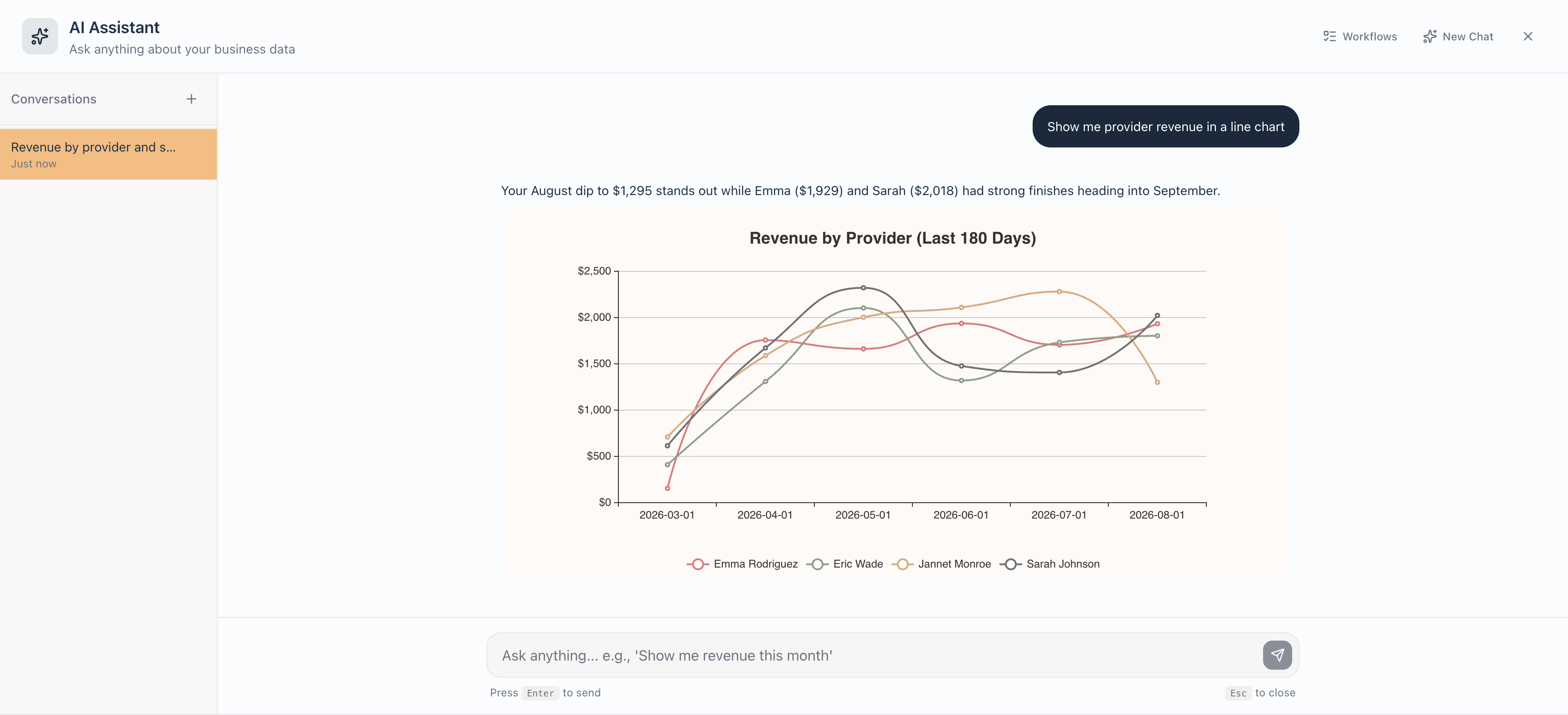Click the Conversations heading
The height and width of the screenshot is (715, 1568).
[x=54, y=99]
